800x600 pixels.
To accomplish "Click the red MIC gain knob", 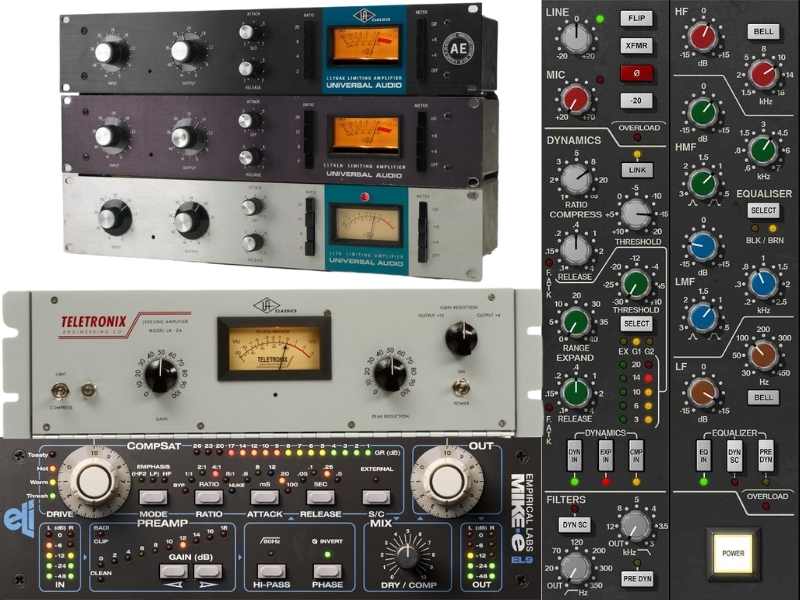I will click(x=576, y=99).
